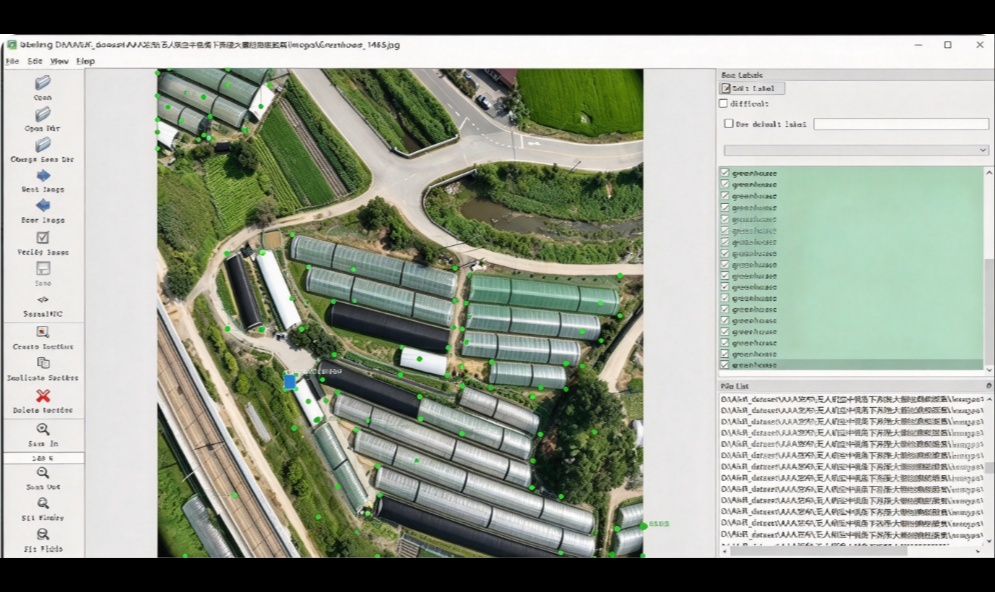Switch annotation format via PascalVOC icon
Image resolution: width=995 pixels, height=592 pixels.
43,299
